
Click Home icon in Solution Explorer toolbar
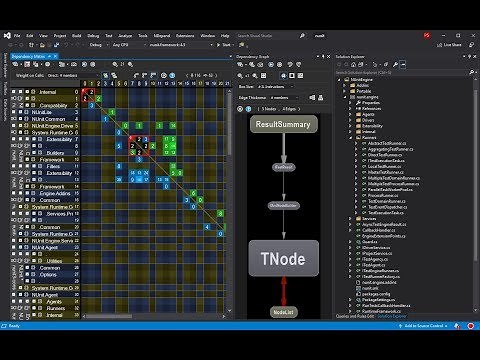click(x=353, y=64)
